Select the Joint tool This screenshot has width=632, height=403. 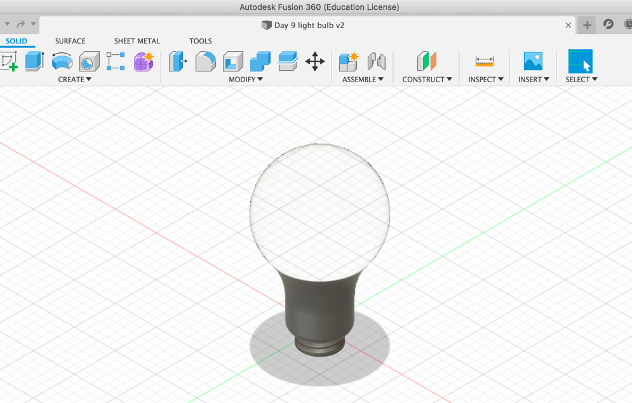(x=377, y=62)
